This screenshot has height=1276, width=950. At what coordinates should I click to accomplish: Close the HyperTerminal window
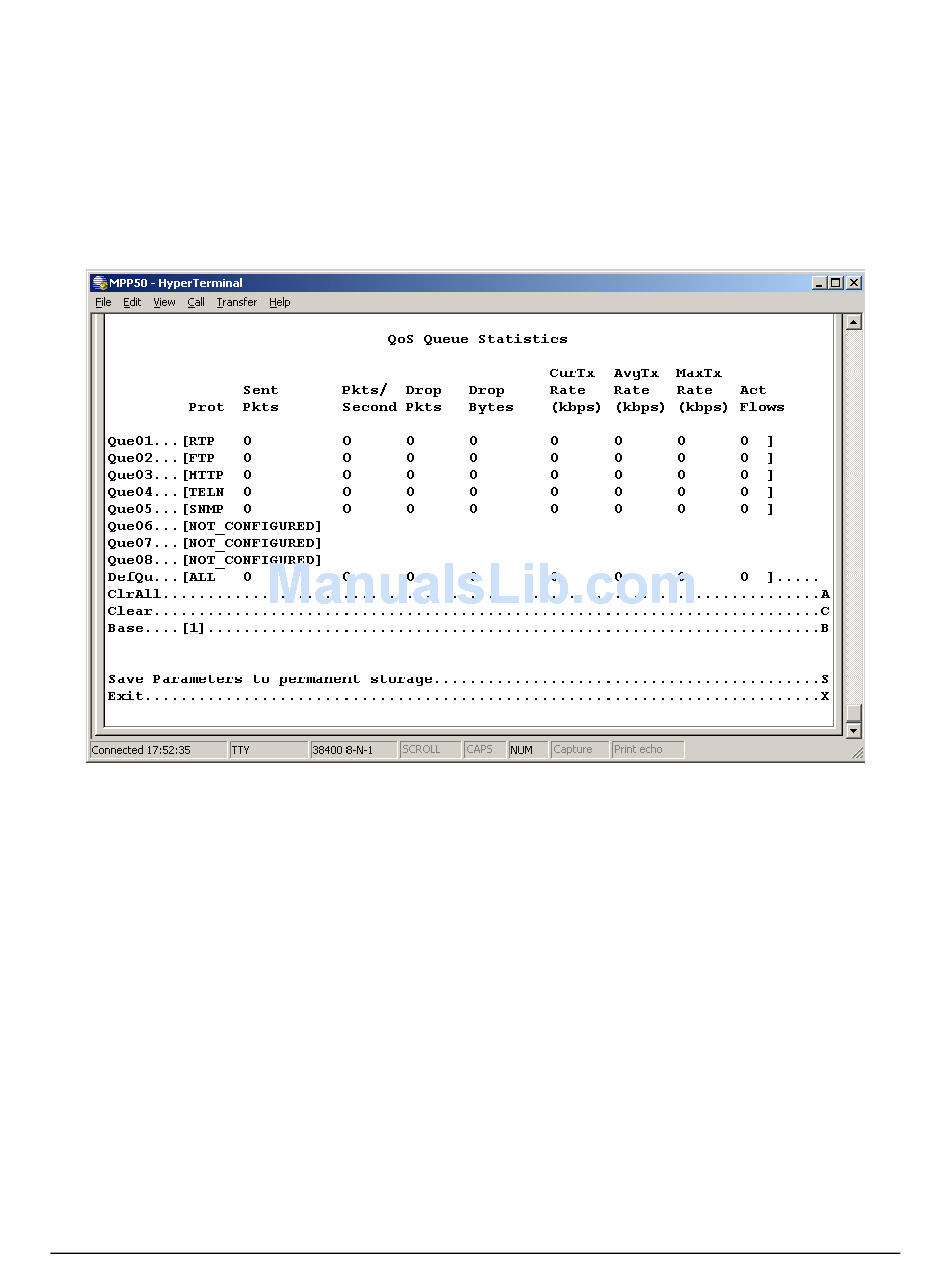tap(854, 283)
